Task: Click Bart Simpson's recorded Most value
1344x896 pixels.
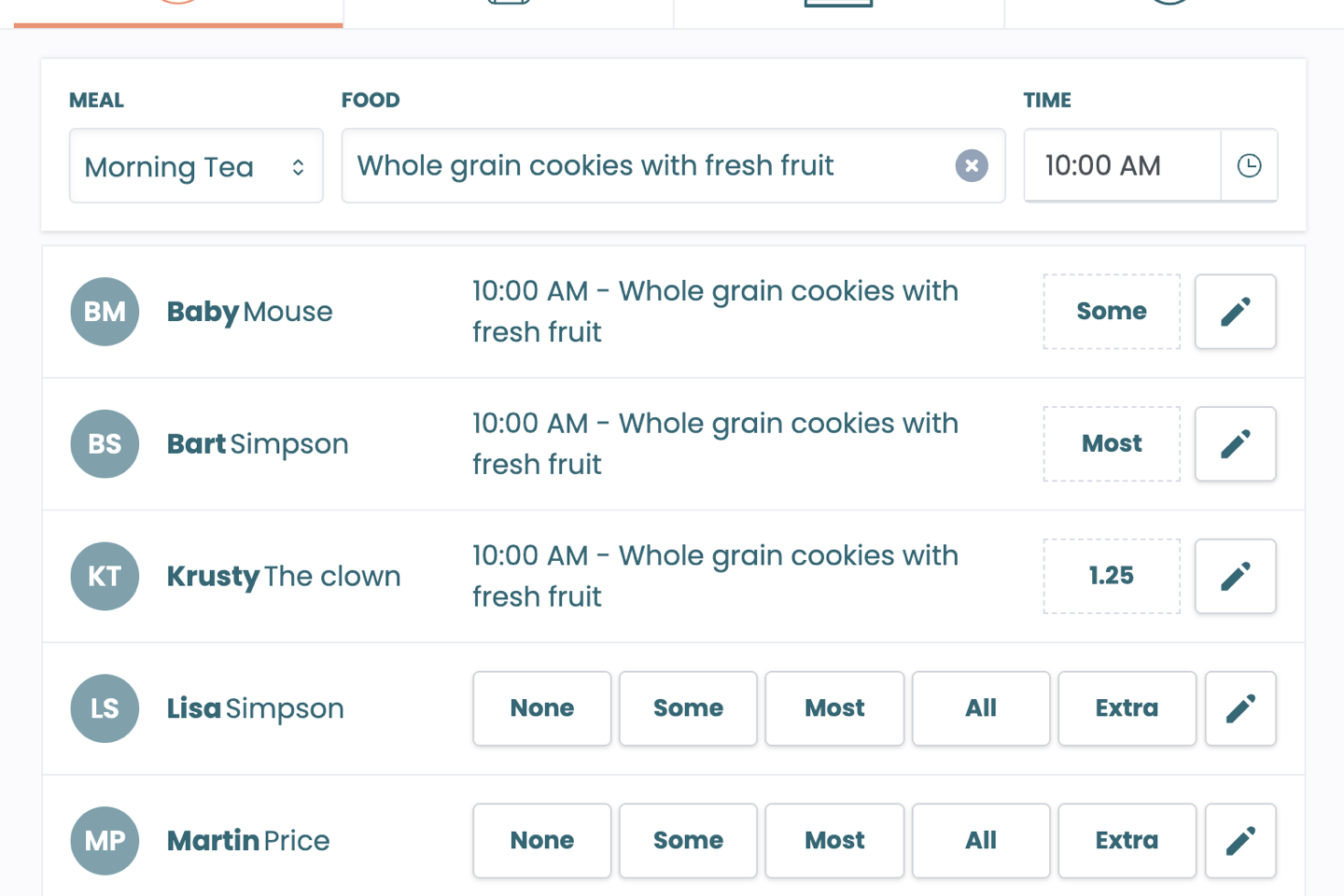Action: point(1112,444)
